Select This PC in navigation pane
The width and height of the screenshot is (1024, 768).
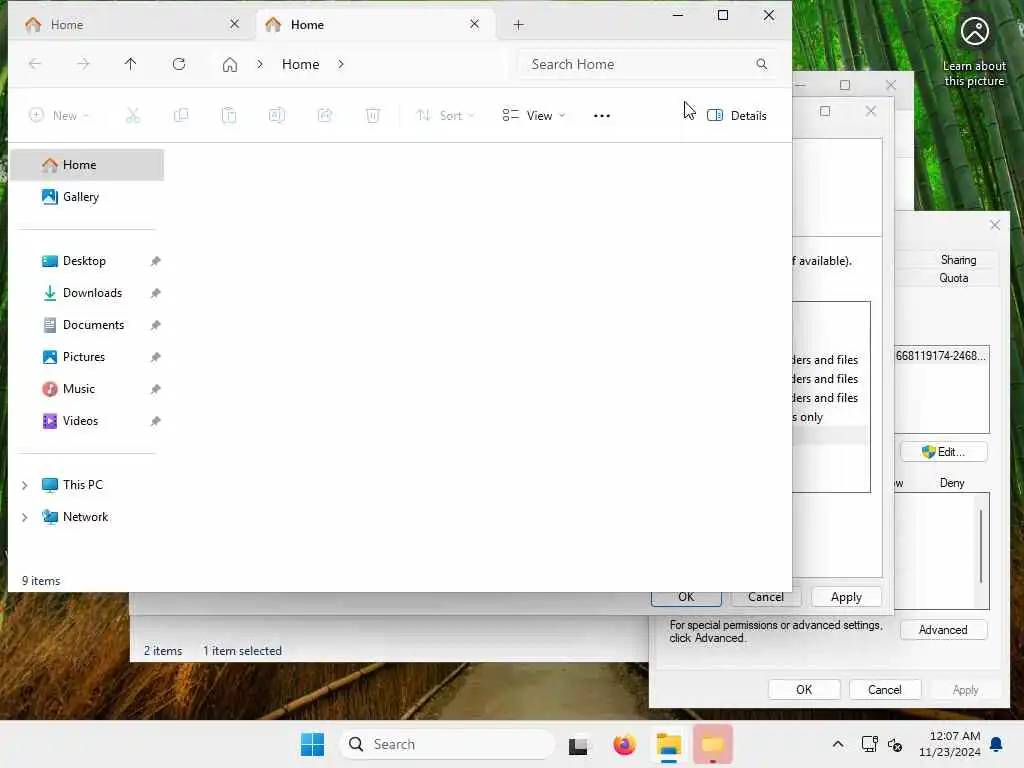[82, 485]
